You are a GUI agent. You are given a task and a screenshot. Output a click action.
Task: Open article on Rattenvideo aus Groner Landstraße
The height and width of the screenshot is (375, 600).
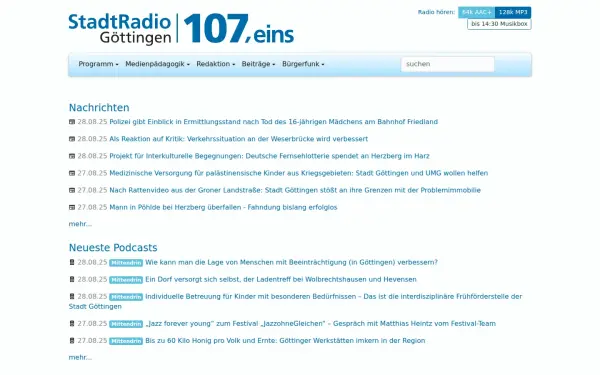pyautogui.click(x=295, y=191)
